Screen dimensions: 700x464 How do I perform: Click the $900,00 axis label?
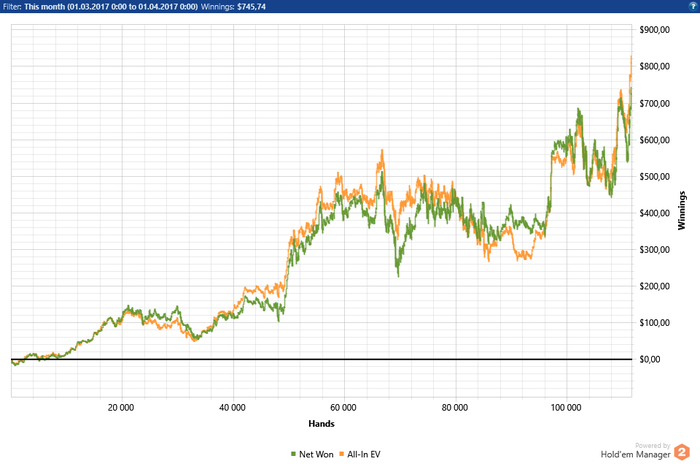[654, 30]
